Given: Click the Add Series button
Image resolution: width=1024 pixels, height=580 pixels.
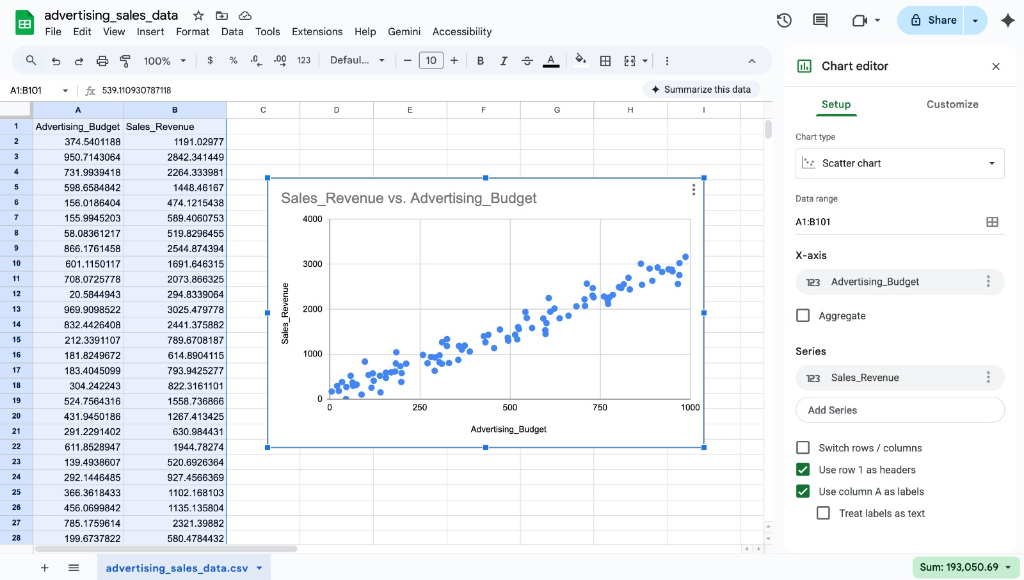Looking at the screenshot, I should point(900,410).
